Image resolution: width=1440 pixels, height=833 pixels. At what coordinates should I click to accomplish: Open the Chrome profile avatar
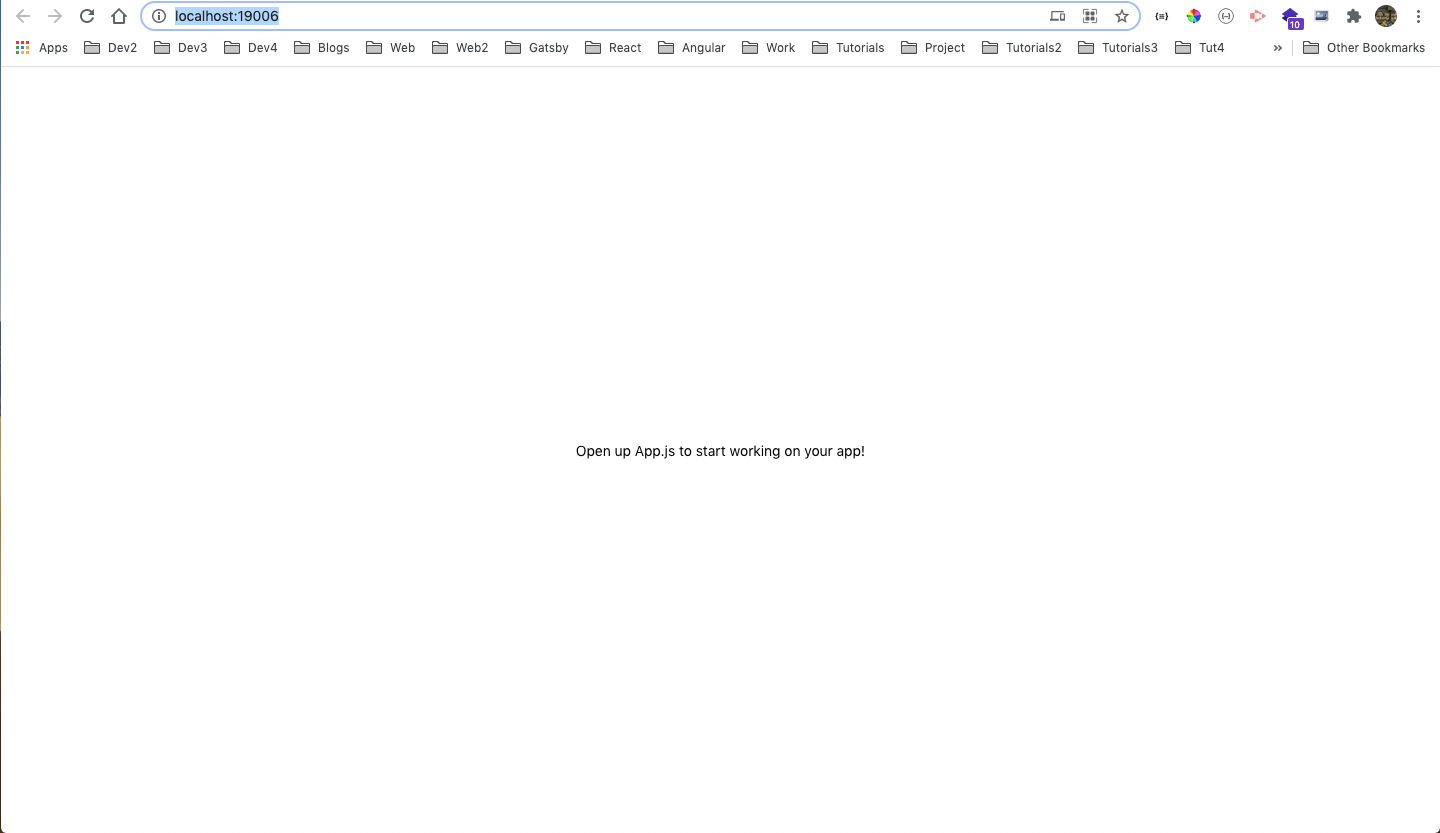click(1386, 16)
